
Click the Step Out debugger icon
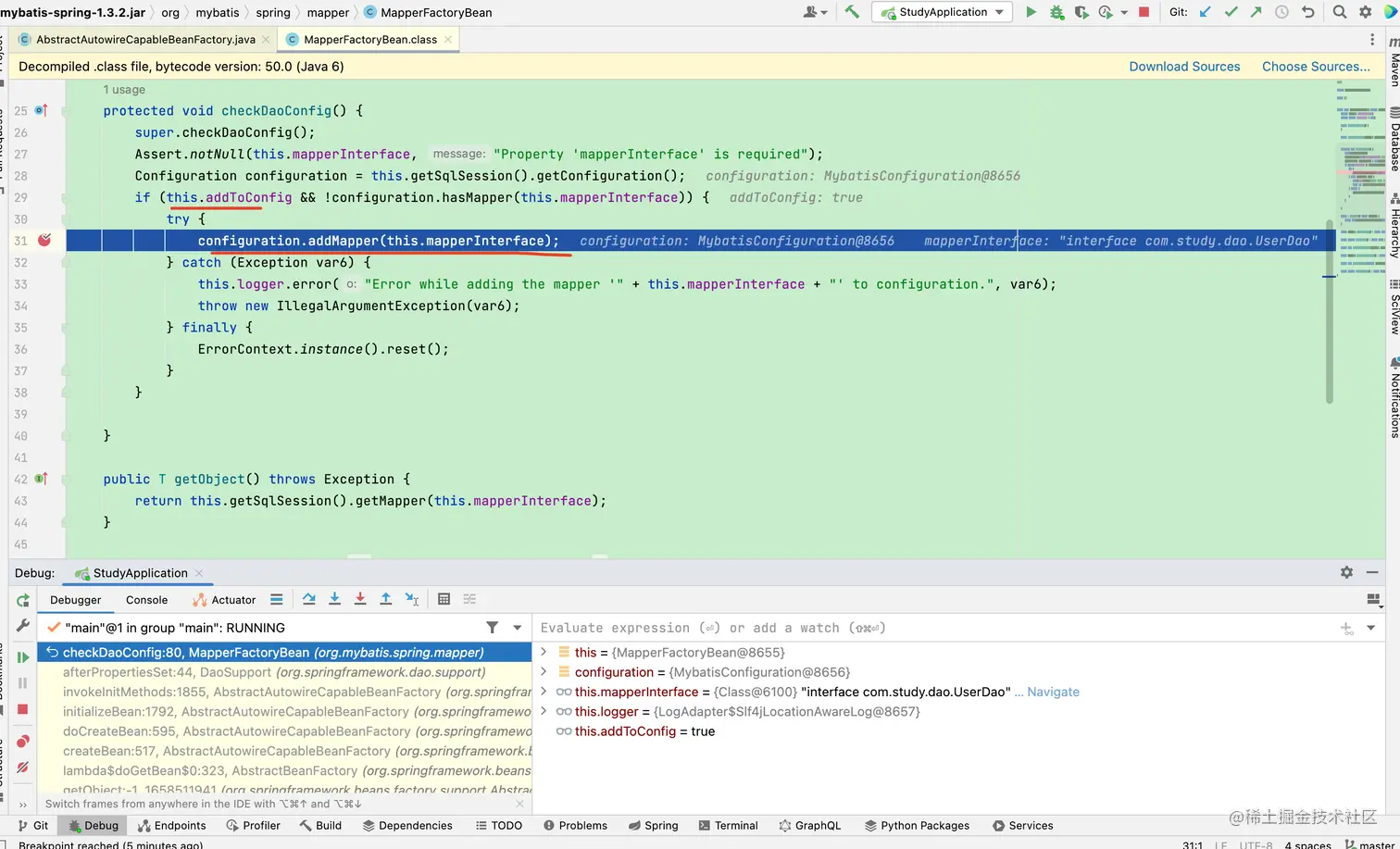386,599
